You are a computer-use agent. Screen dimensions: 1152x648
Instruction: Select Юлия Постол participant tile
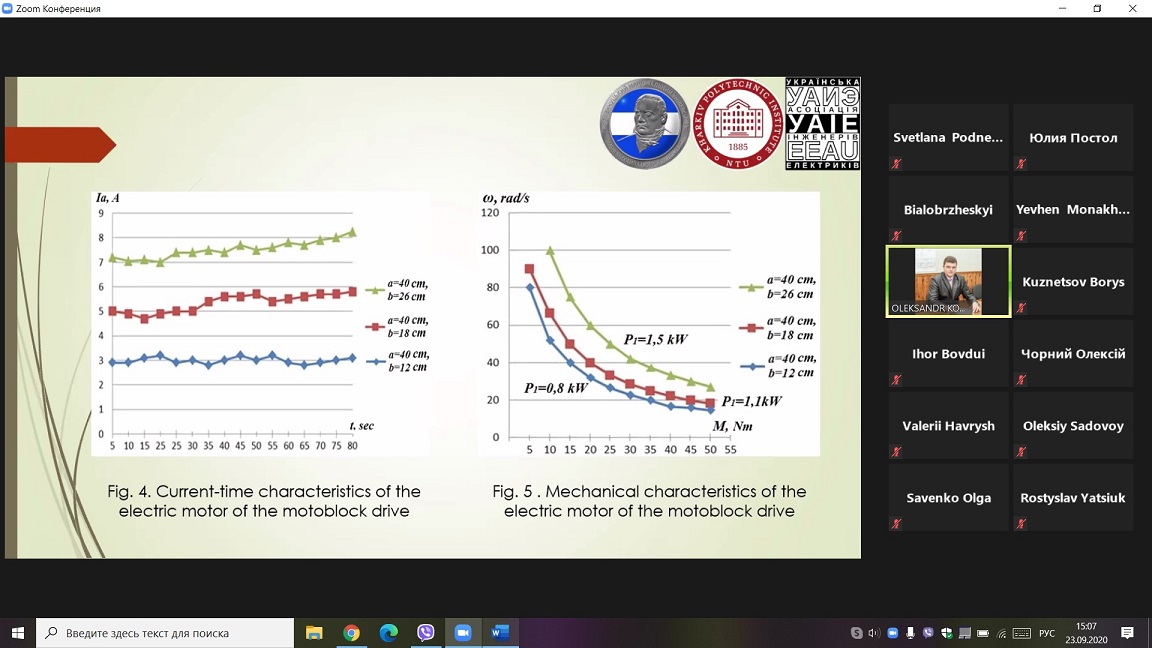point(1073,137)
